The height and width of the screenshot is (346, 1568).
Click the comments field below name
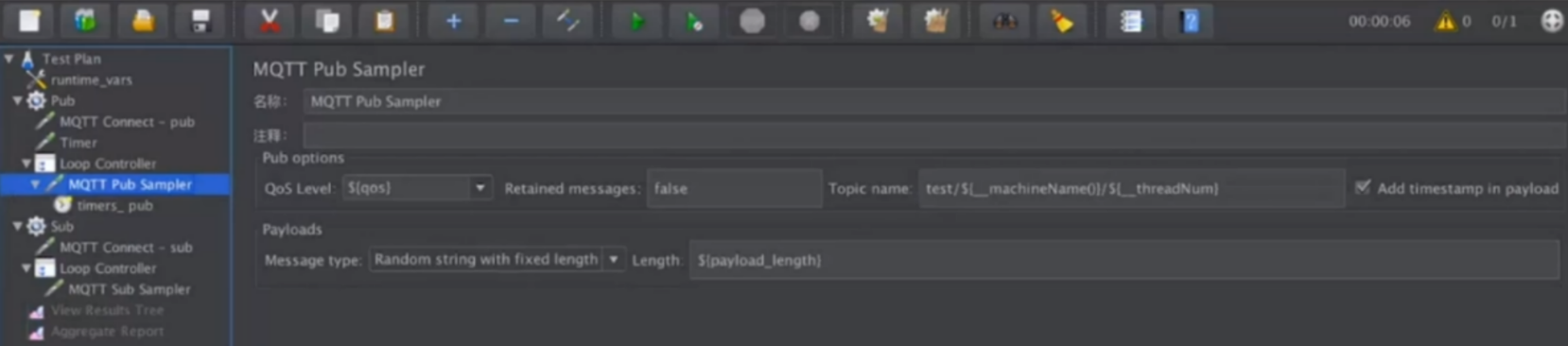coord(934,134)
